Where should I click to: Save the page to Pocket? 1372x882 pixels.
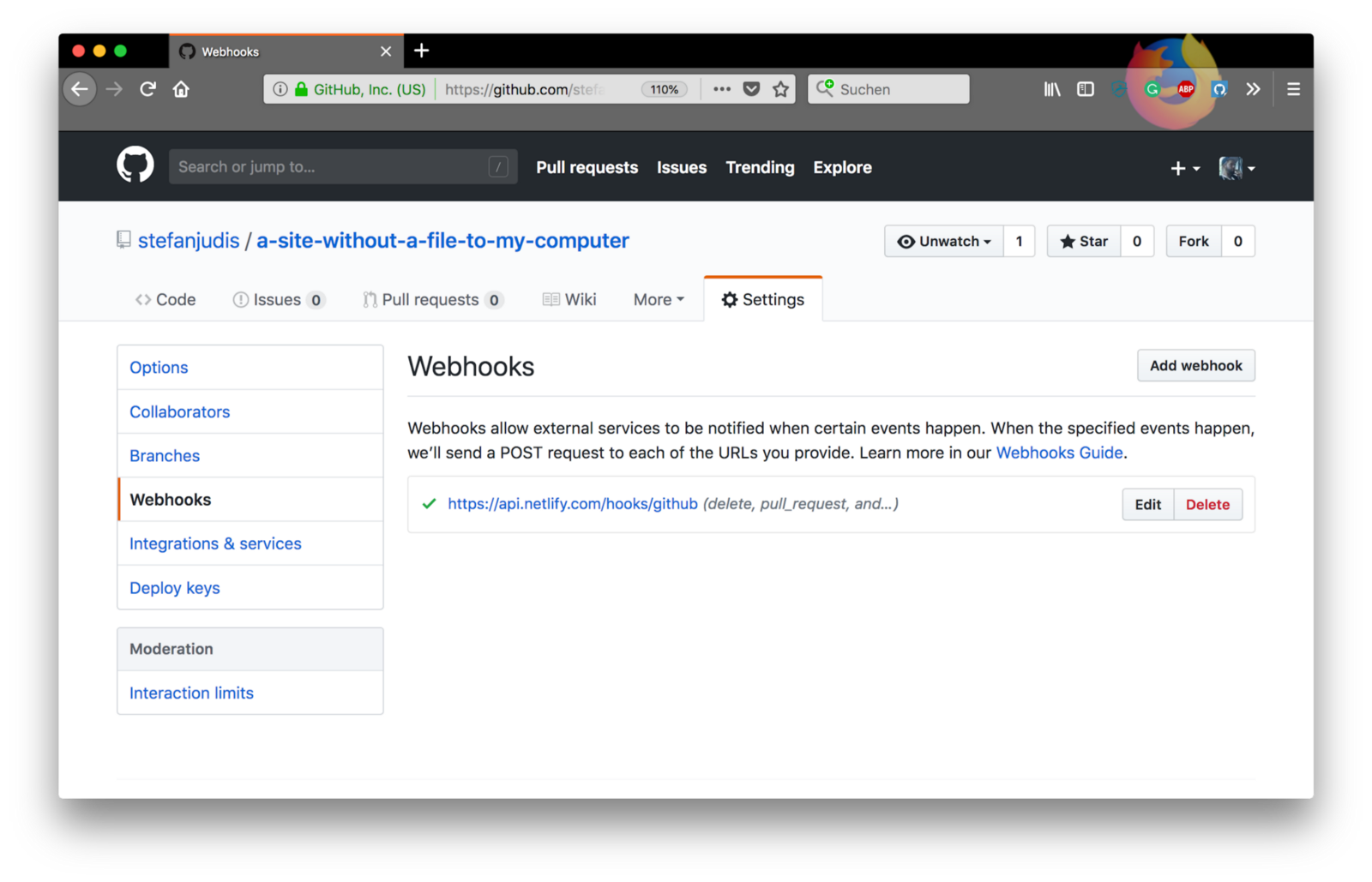tap(751, 89)
